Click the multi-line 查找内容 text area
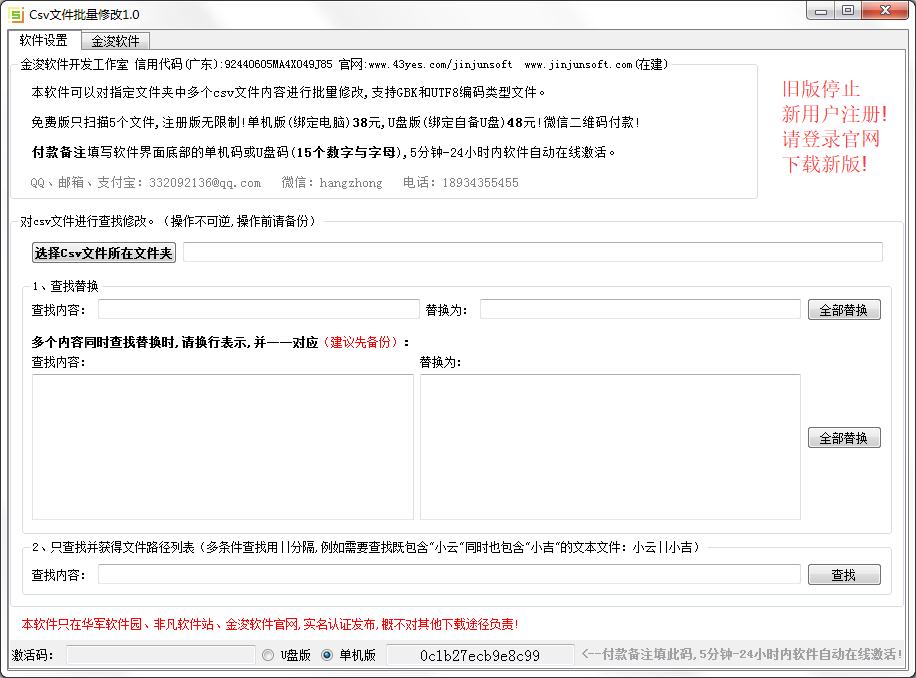Image resolution: width=916 pixels, height=678 pixels. (x=223, y=446)
